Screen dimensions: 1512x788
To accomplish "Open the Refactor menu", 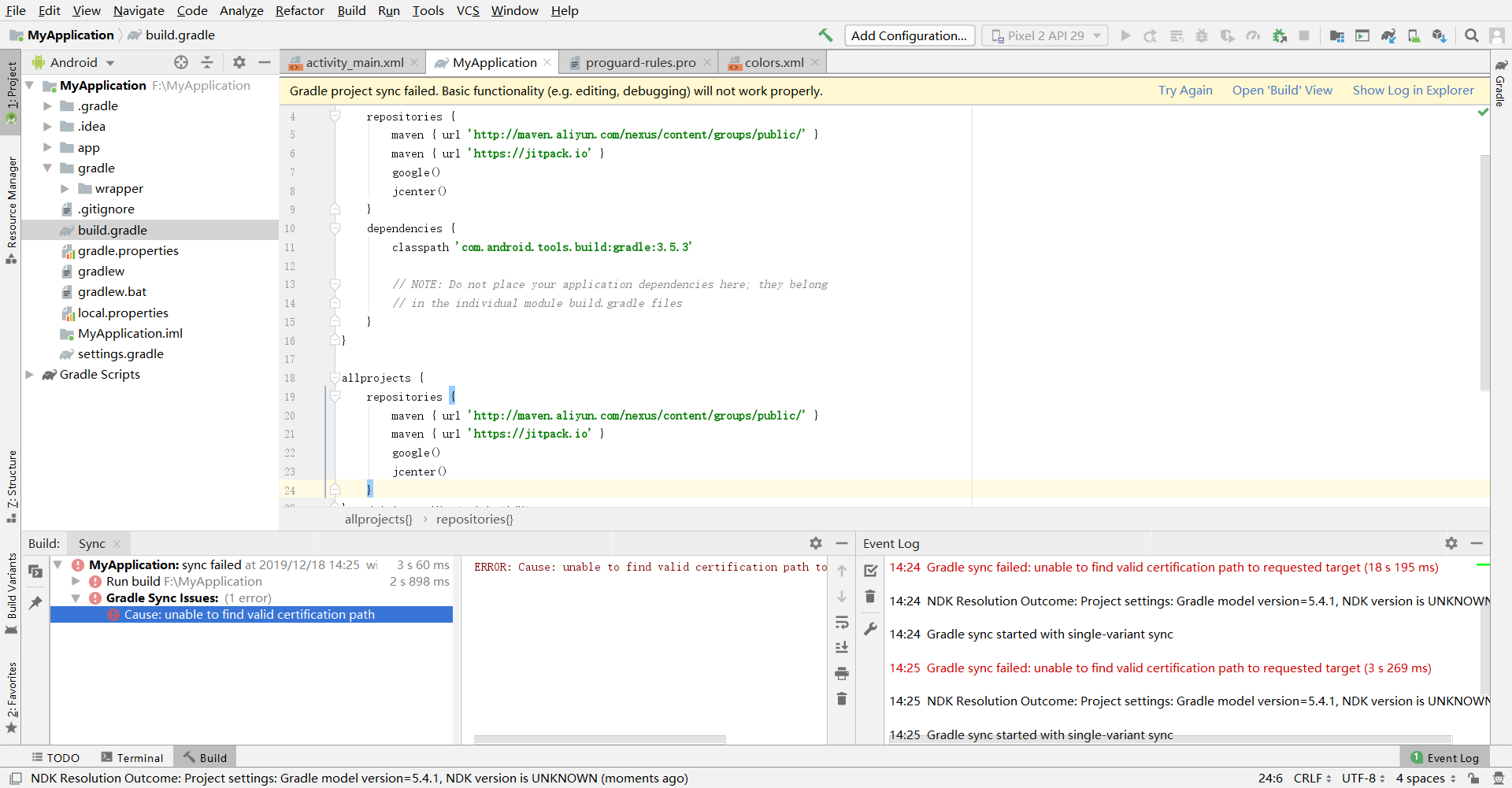I will pos(299,10).
